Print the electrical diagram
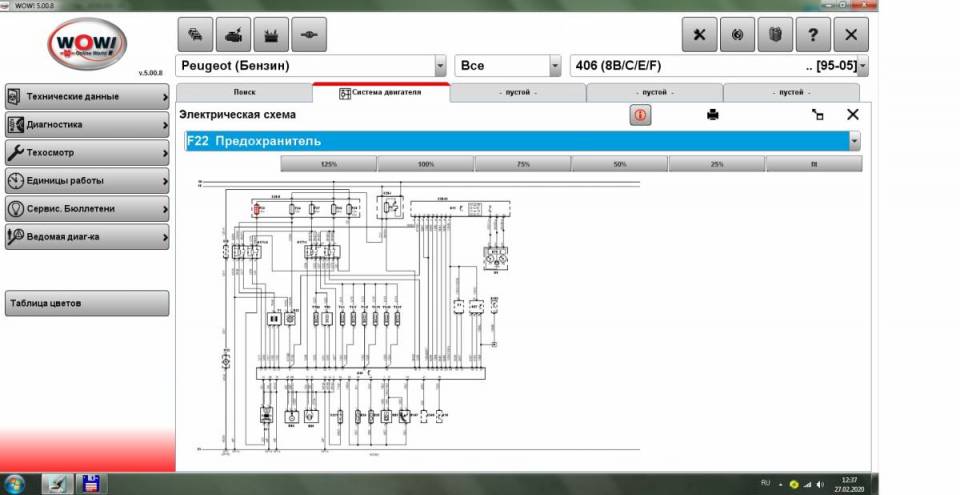 [x=713, y=115]
